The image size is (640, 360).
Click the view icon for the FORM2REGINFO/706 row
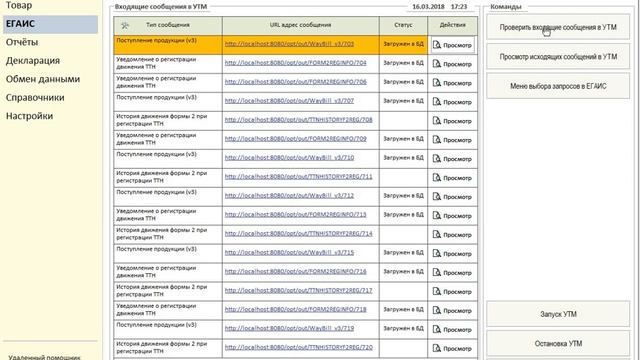coord(437,83)
